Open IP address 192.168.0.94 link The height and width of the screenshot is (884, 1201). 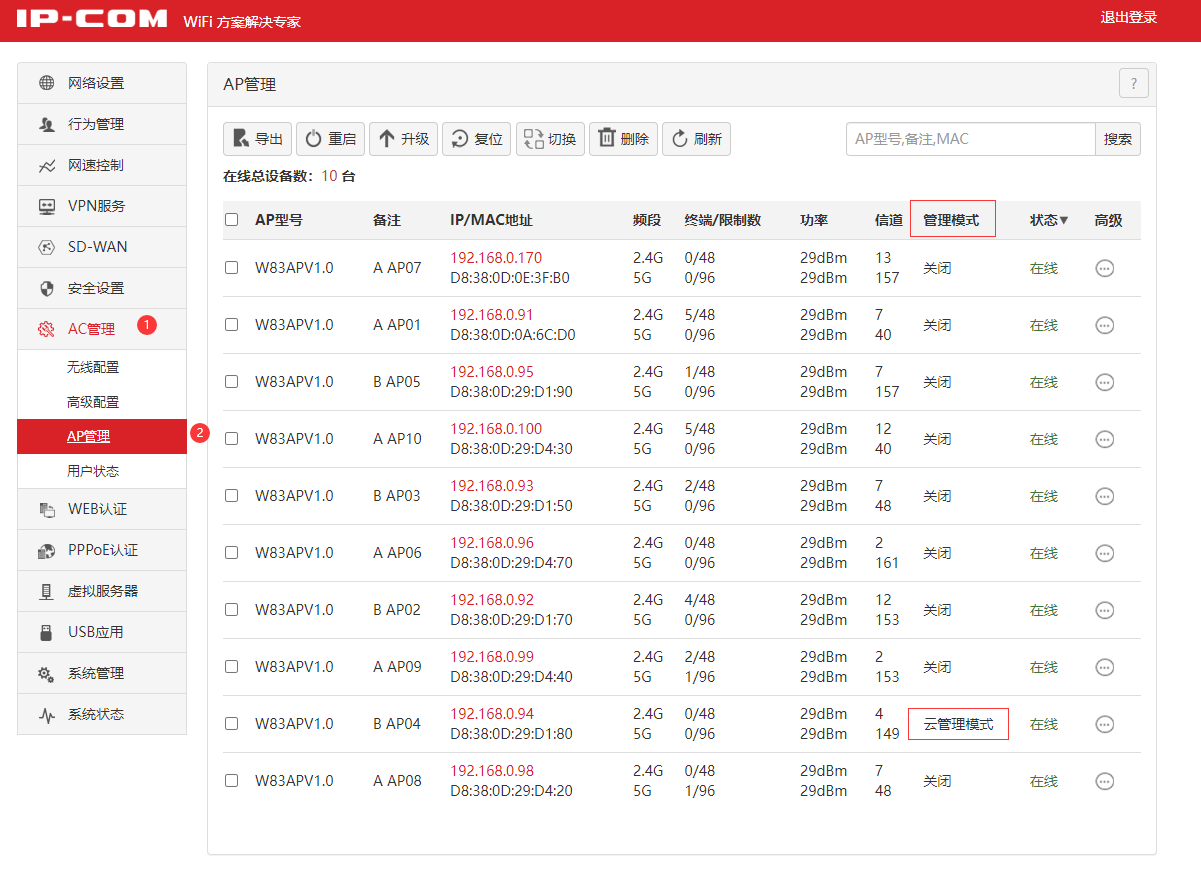[492, 714]
